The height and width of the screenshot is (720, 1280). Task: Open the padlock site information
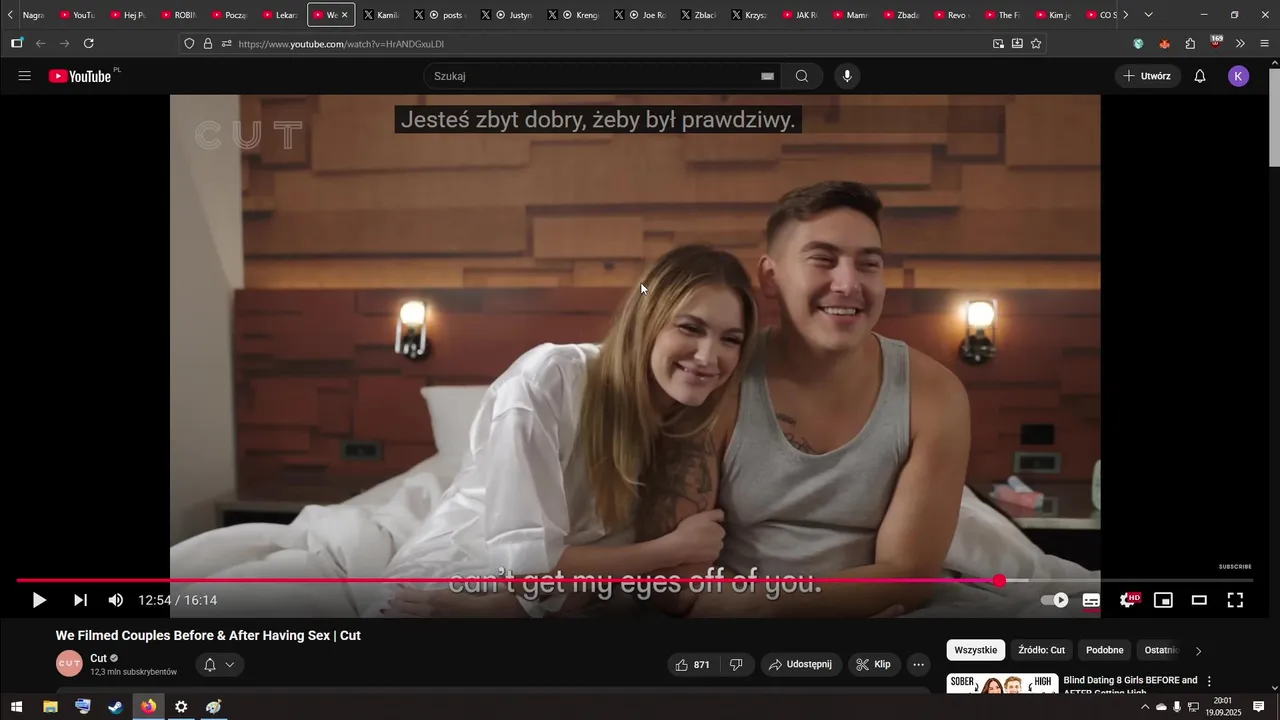(x=208, y=43)
